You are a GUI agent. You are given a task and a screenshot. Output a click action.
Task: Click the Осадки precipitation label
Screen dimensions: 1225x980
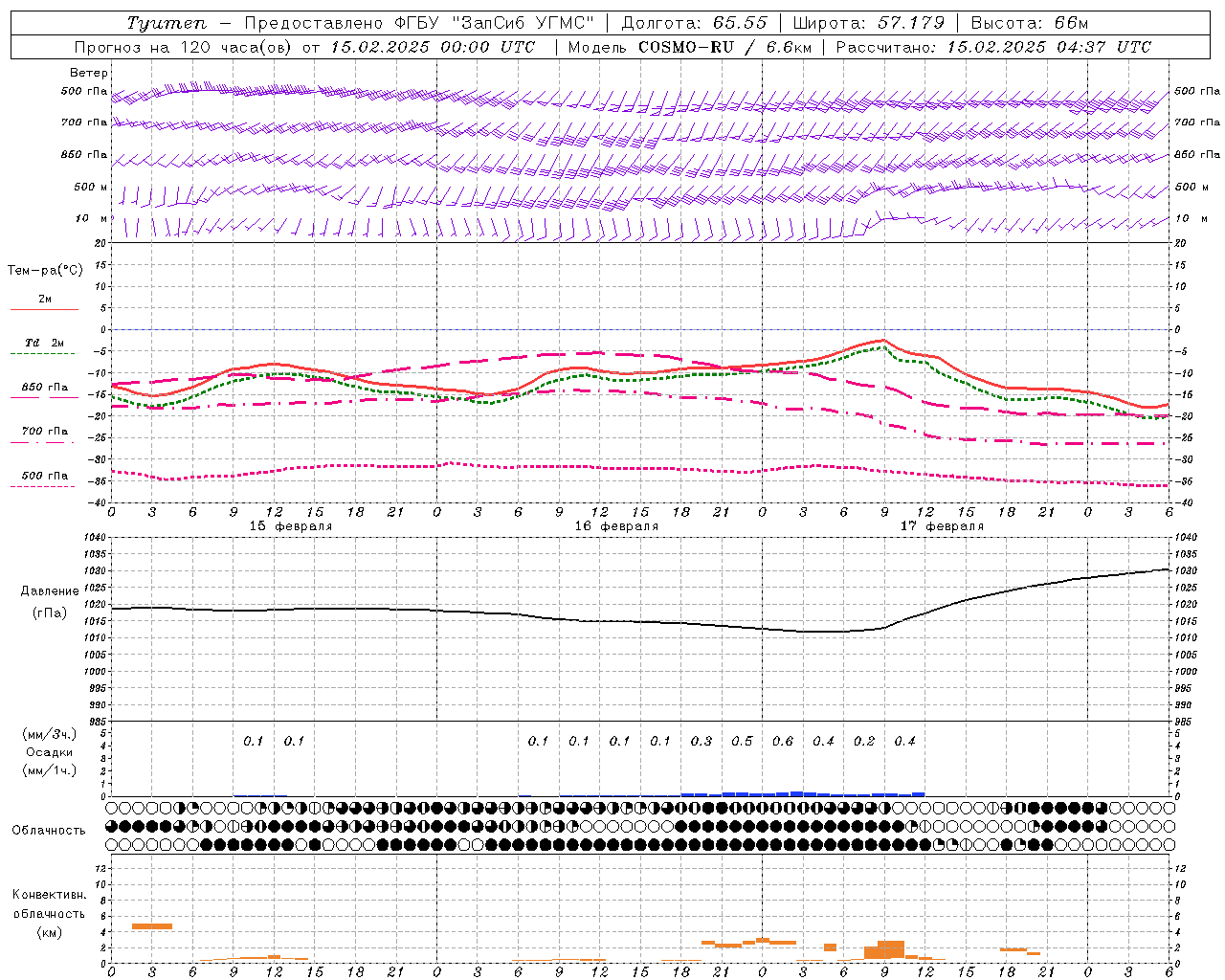tap(50, 752)
